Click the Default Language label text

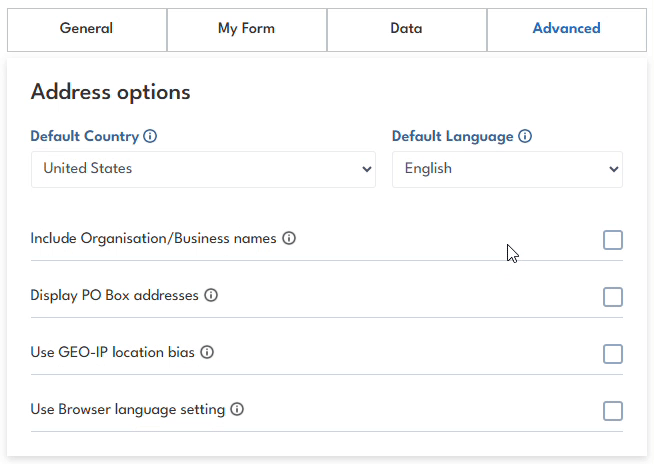coord(452,136)
